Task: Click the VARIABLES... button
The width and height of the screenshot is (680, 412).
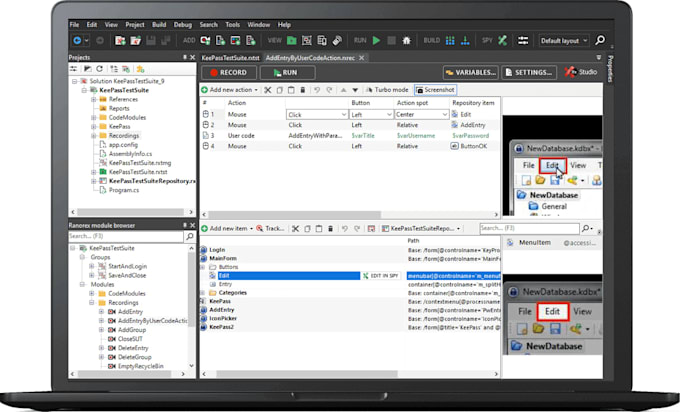Action: 469,73
